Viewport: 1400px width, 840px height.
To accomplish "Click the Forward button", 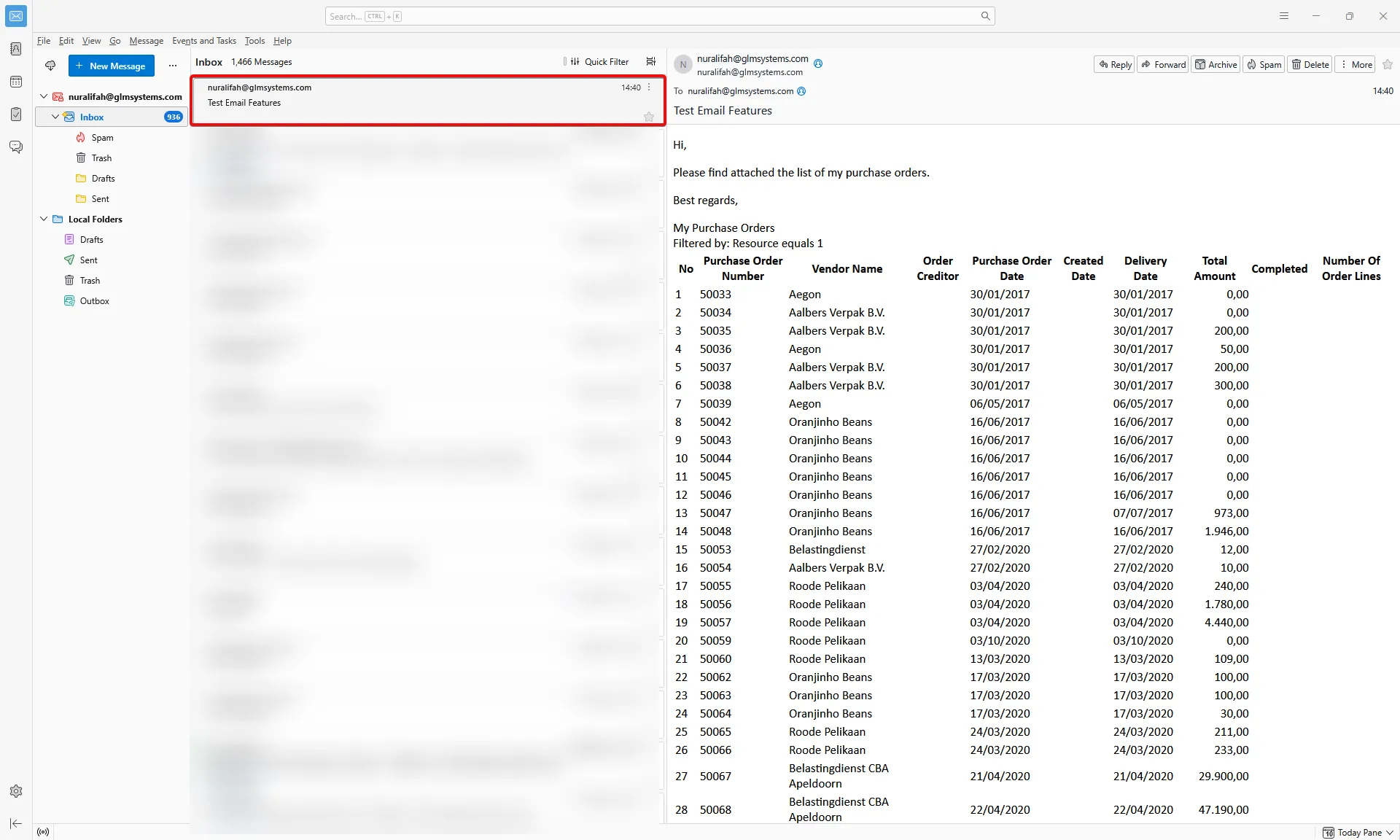I will (x=1163, y=64).
